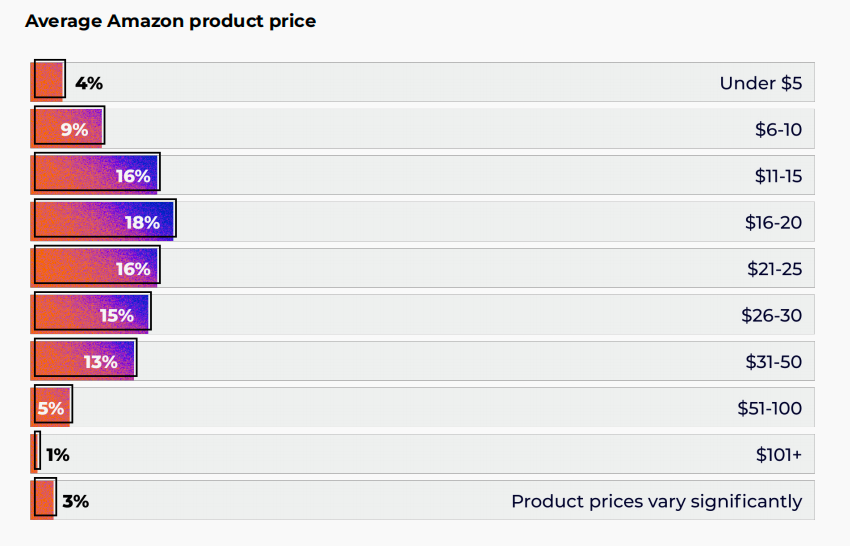Select the 3% bar at the bottom

44,500
